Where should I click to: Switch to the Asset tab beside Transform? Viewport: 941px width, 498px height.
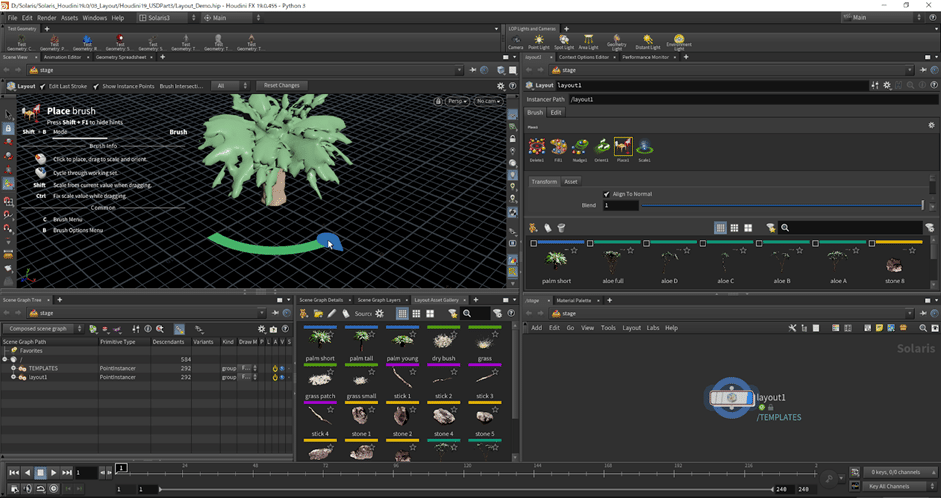click(571, 181)
